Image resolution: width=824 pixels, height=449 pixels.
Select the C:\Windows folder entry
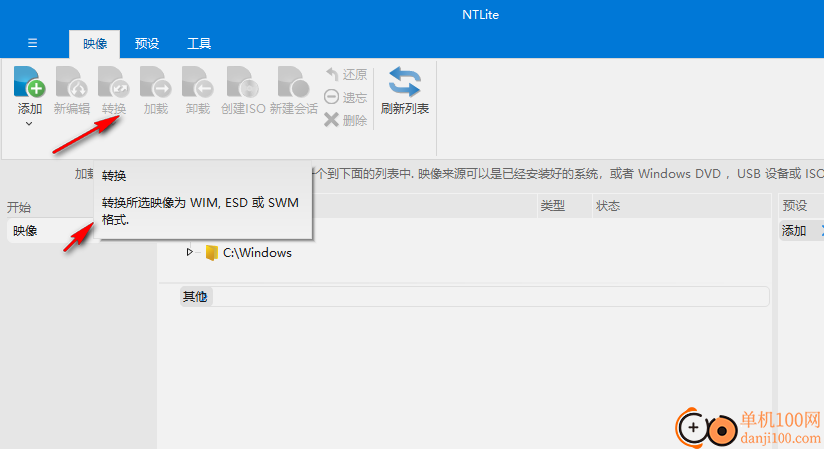[257, 253]
